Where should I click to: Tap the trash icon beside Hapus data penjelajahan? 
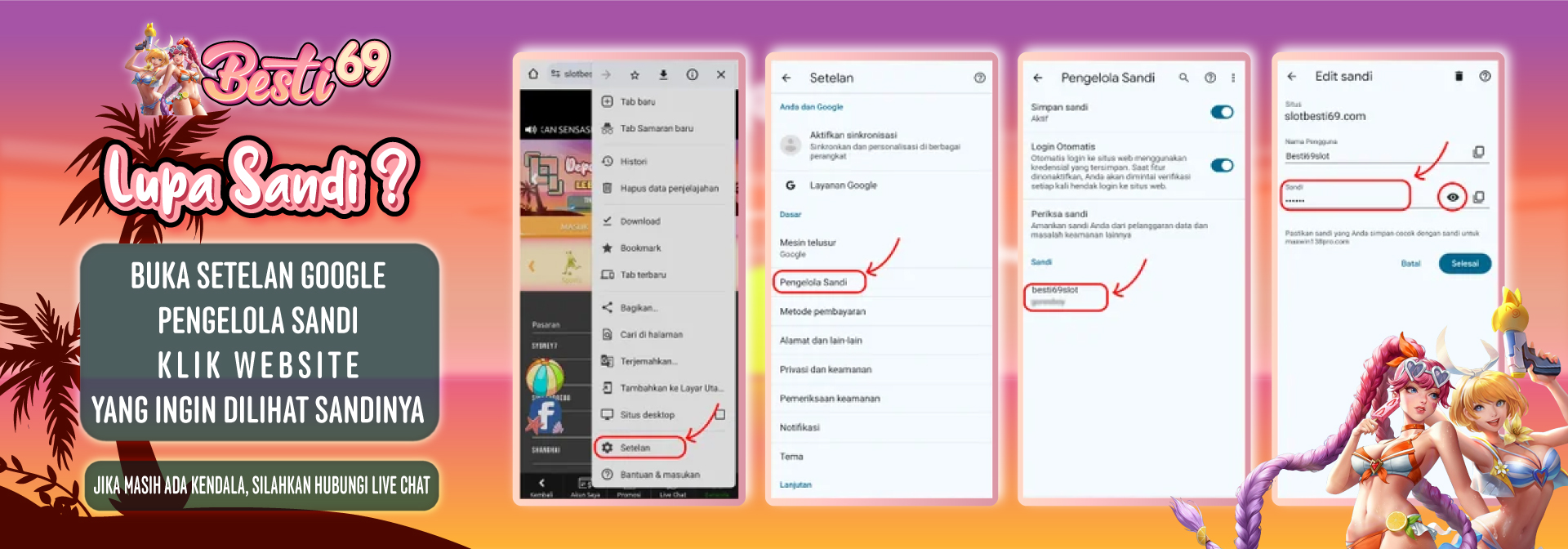(x=607, y=188)
